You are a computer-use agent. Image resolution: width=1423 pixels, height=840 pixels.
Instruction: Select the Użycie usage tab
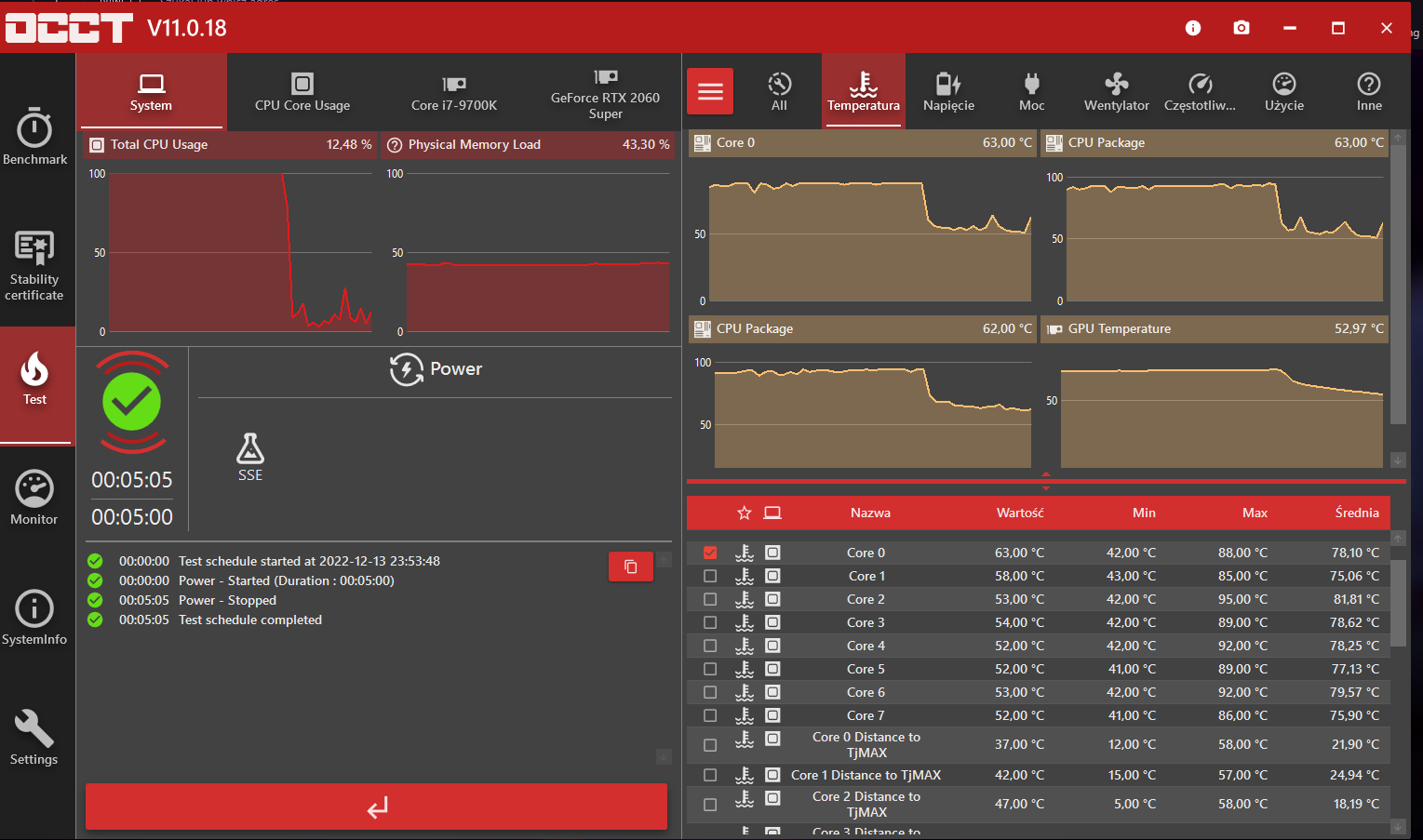point(1284,91)
